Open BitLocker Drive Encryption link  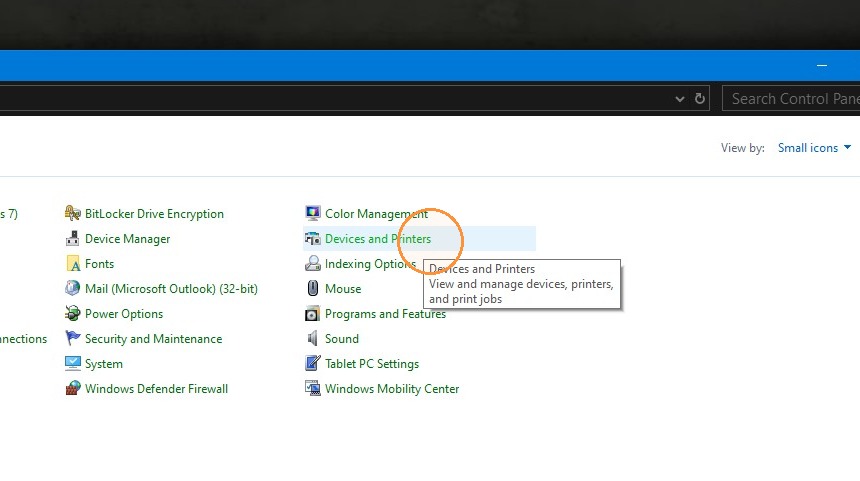pos(154,214)
